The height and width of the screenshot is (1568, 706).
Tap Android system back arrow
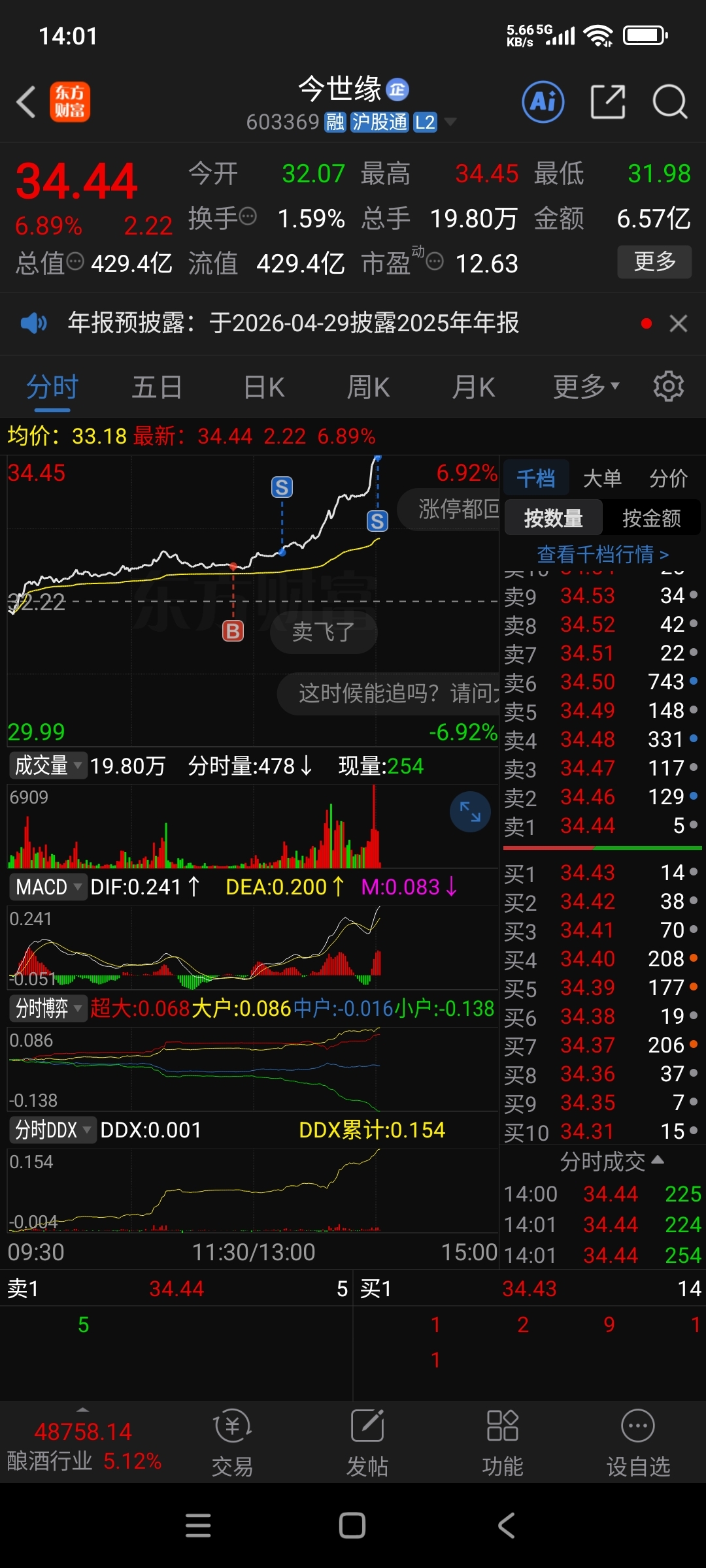[507, 1526]
